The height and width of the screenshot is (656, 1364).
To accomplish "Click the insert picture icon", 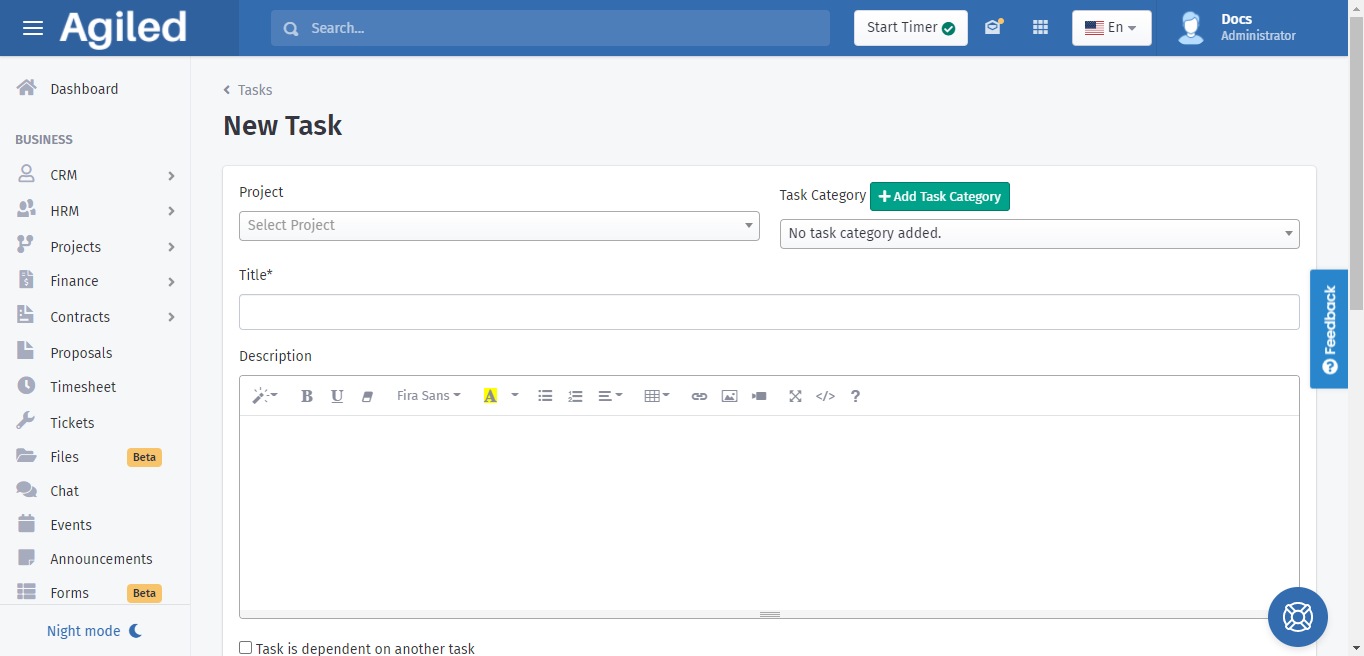I will click(729, 396).
